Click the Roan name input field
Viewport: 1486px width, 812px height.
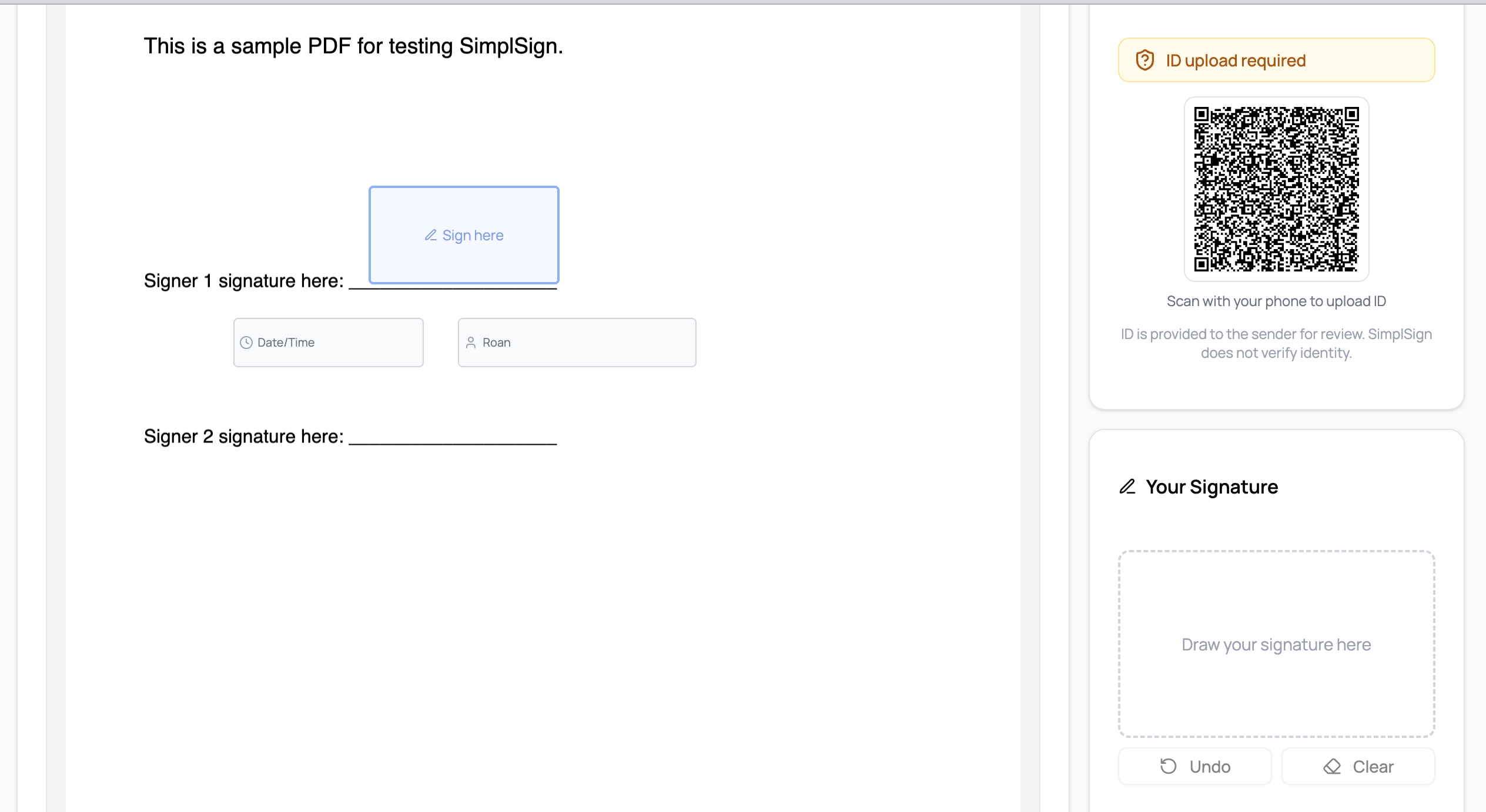point(576,342)
